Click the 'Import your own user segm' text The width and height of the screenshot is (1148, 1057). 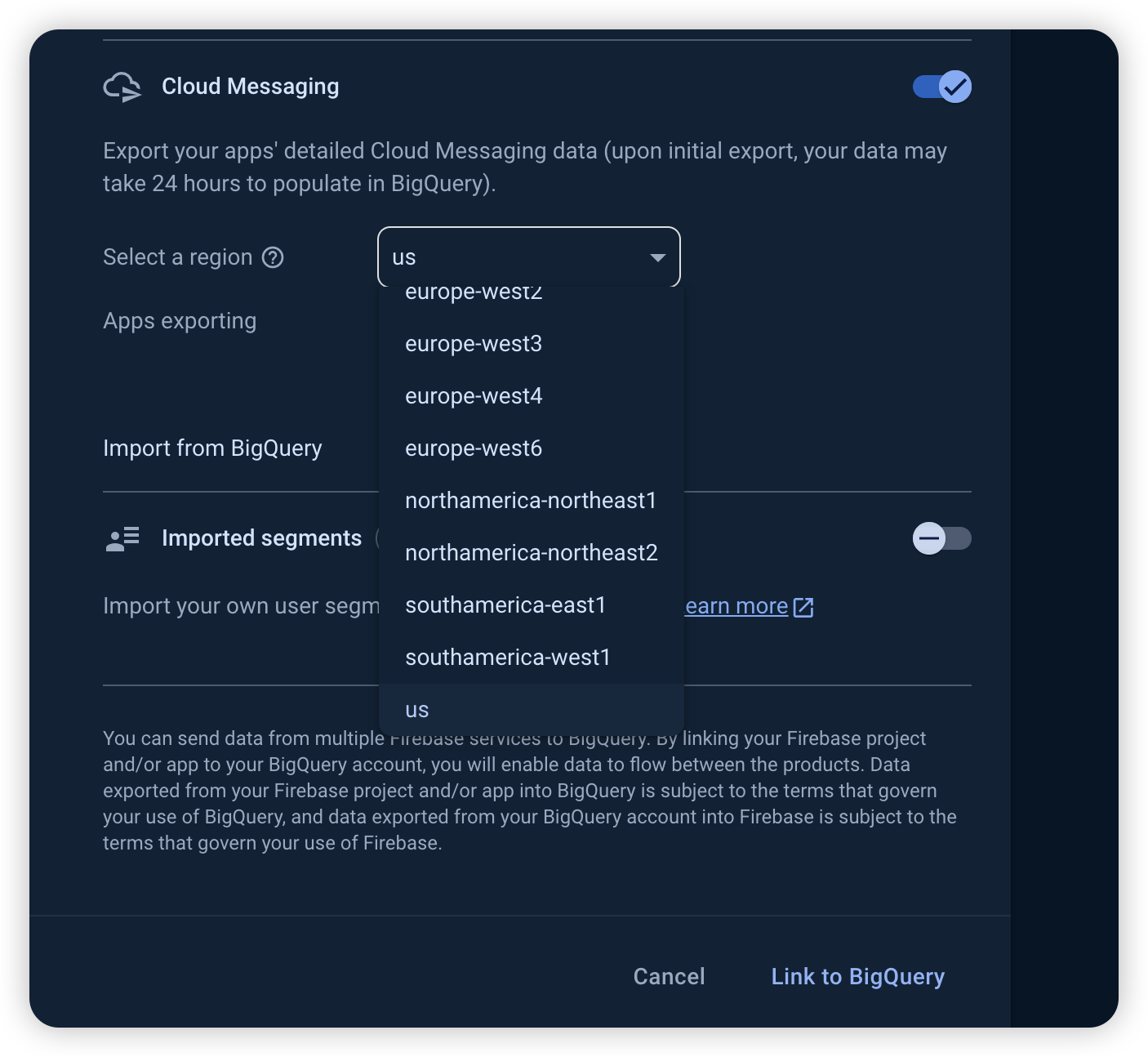(x=241, y=606)
